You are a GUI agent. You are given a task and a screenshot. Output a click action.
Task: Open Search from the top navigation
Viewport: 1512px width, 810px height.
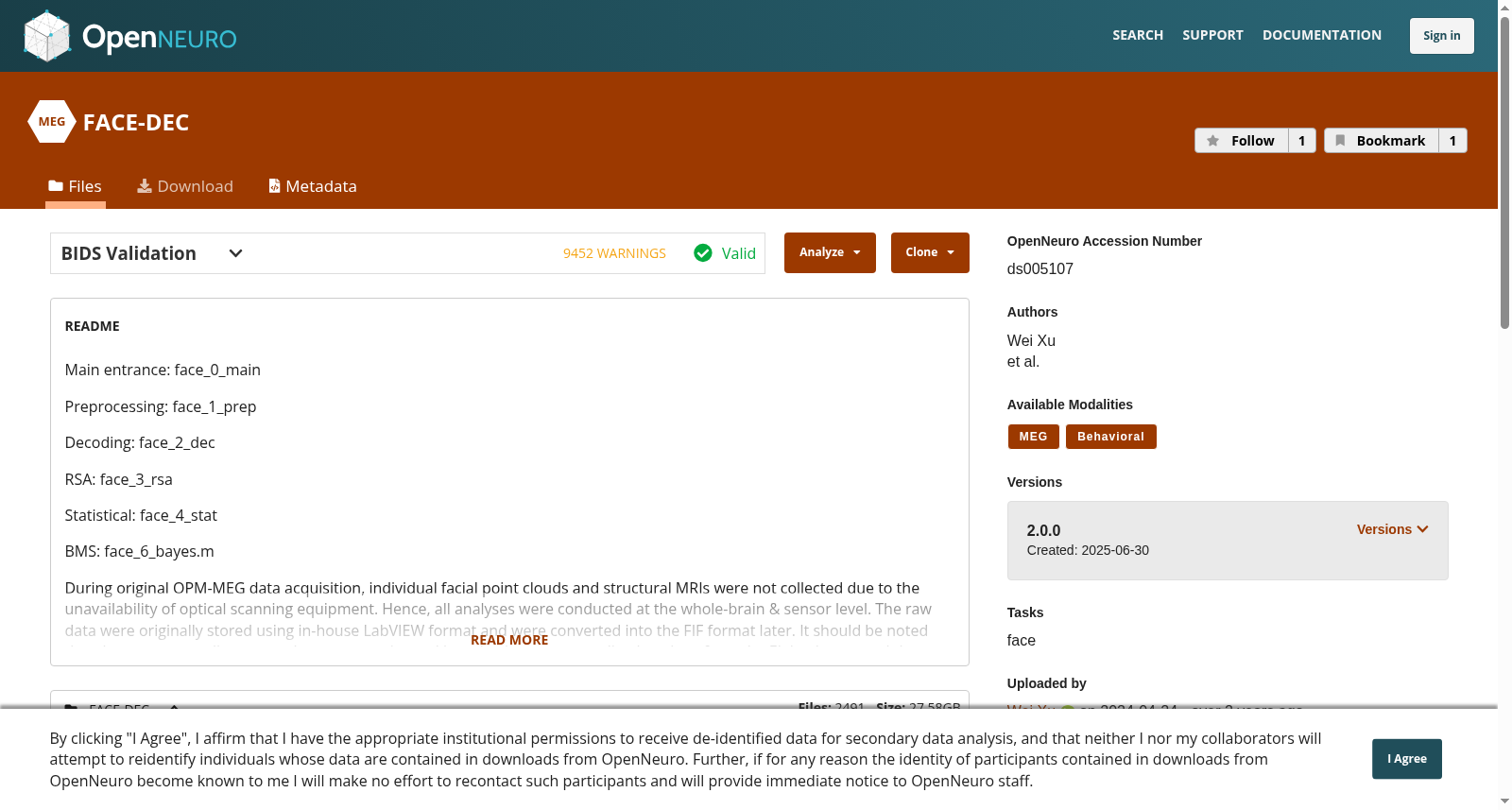click(1138, 35)
